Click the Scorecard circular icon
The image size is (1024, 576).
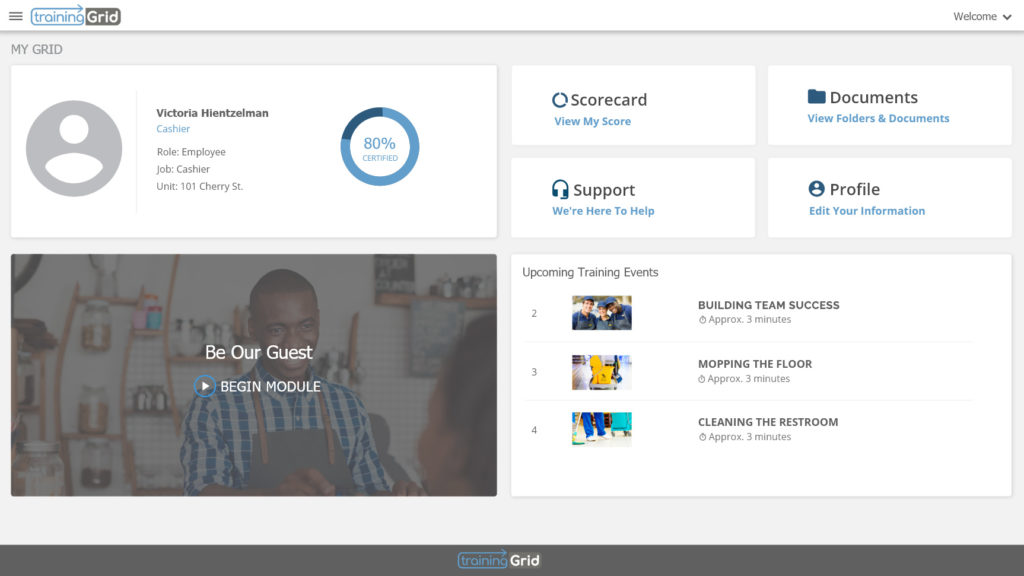(x=560, y=100)
